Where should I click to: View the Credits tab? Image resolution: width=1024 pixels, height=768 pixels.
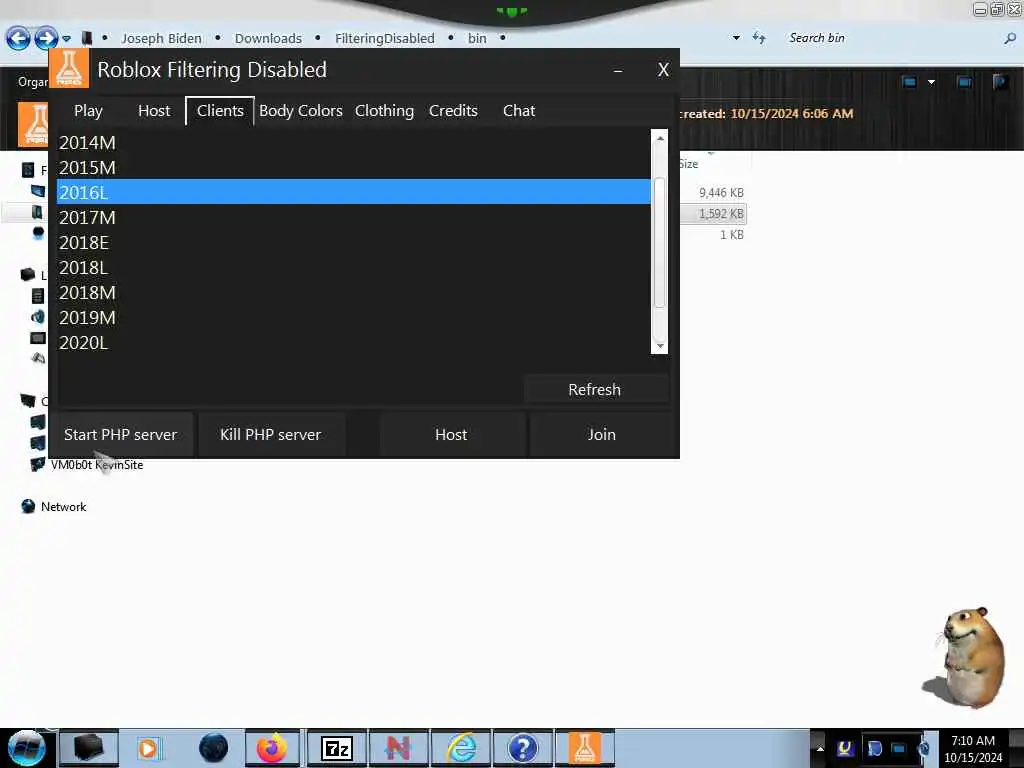453,111
